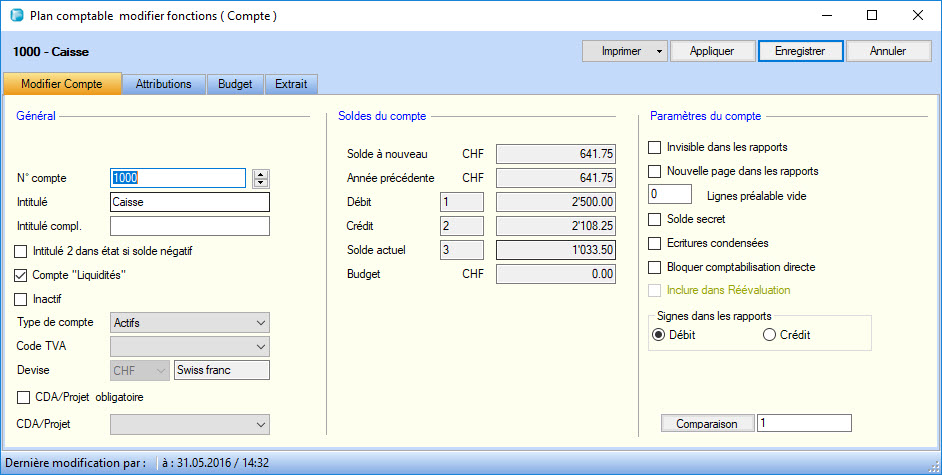Click the Comparaison button
The width and height of the screenshot is (942, 475).
click(x=707, y=424)
